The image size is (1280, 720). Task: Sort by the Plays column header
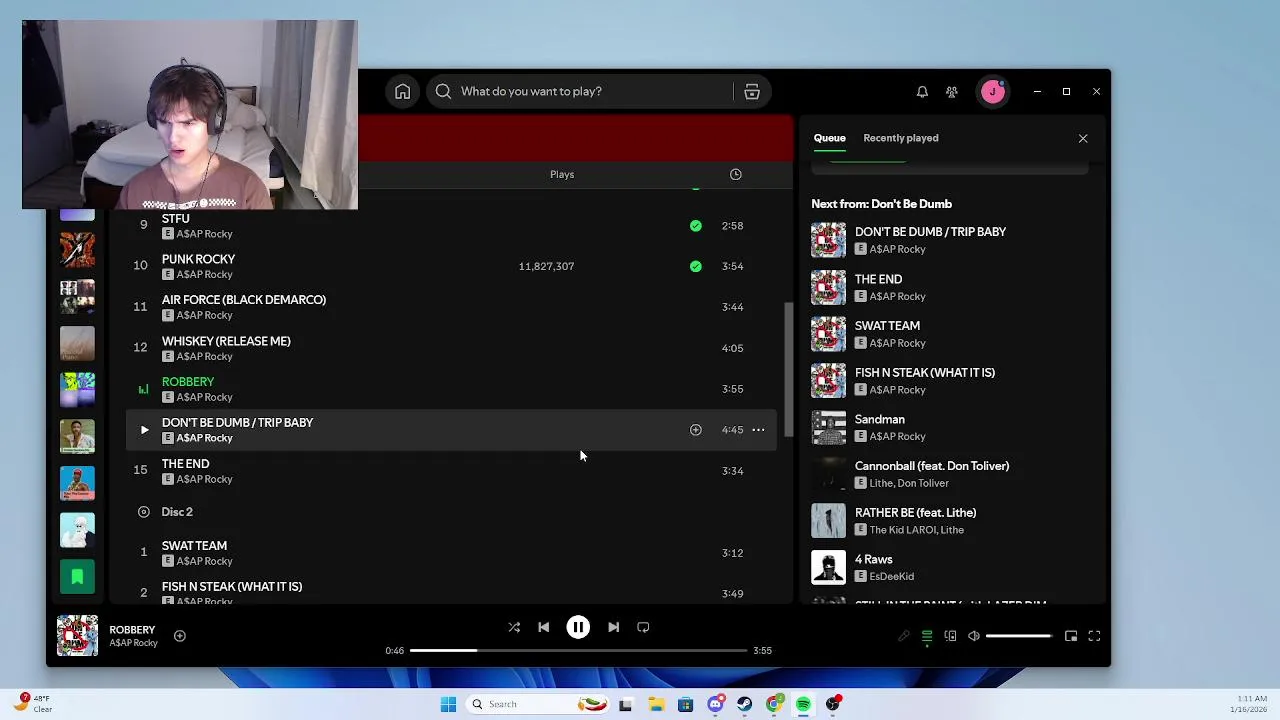(562, 175)
